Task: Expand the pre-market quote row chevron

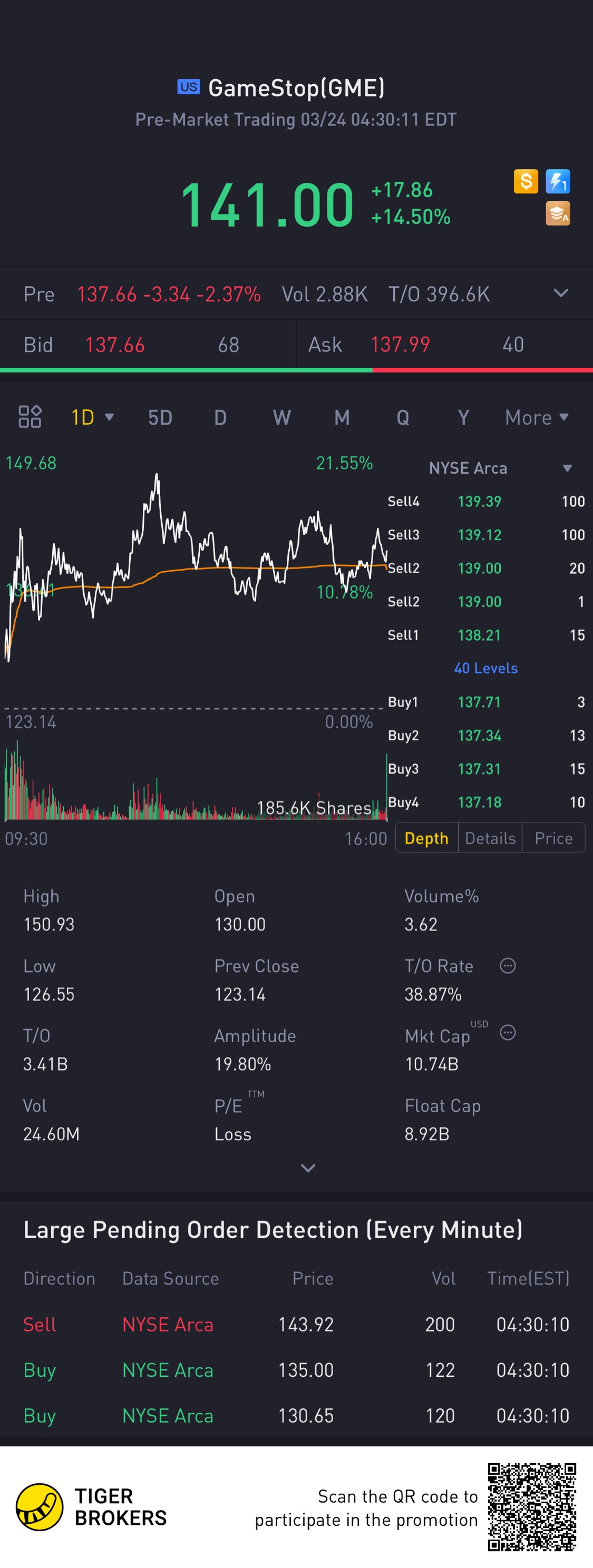Action: click(561, 293)
